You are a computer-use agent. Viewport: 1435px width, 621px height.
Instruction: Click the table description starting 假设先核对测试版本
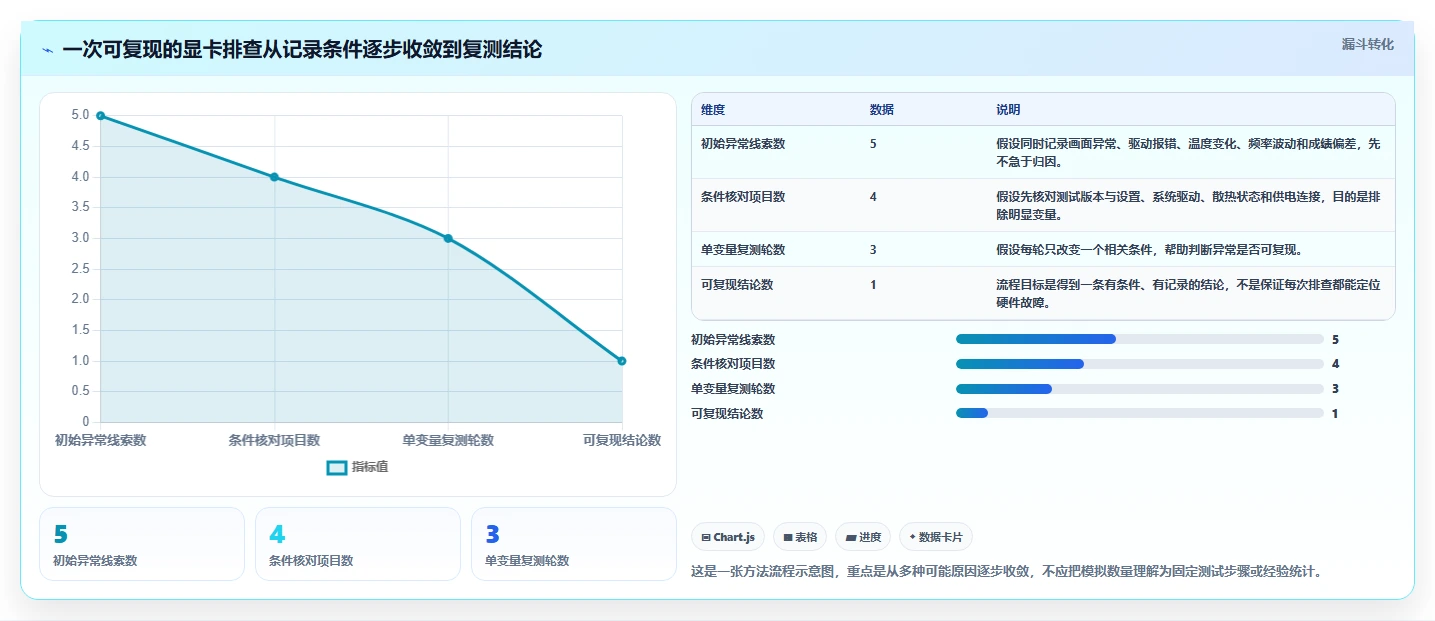pyautogui.click(x=1188, y=205)
